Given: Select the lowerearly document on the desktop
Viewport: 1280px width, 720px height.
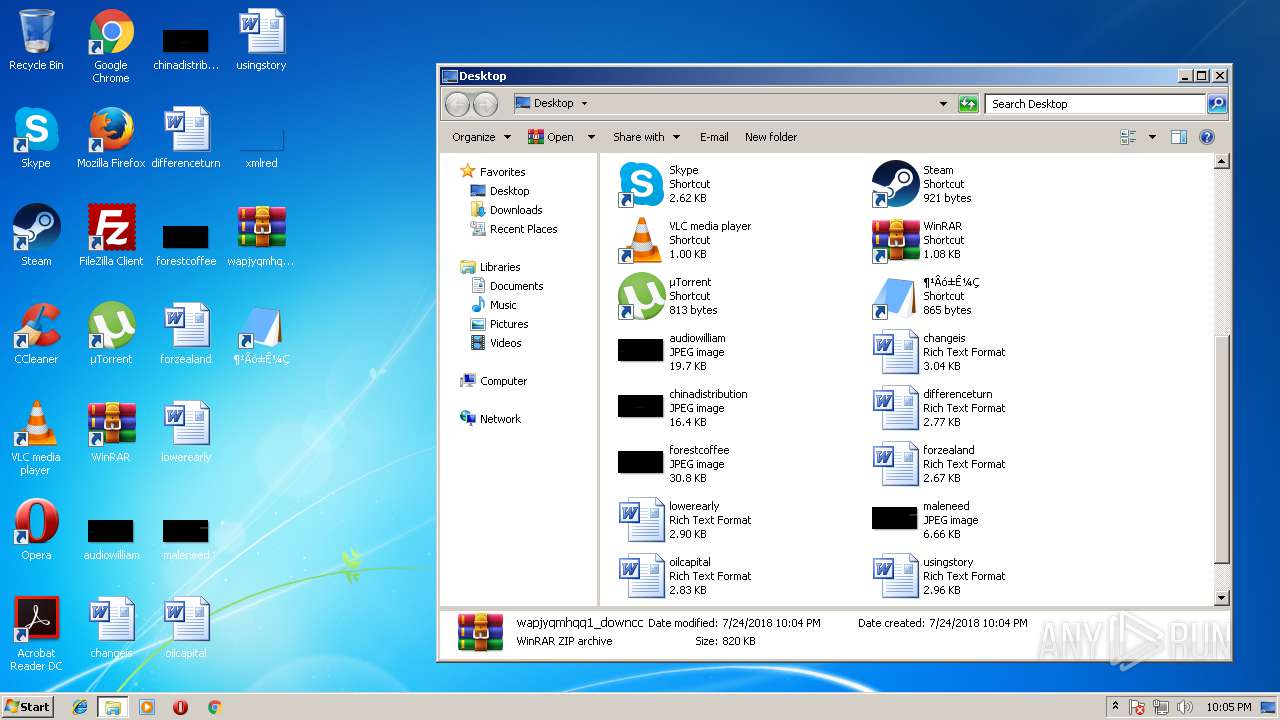Looking at the screenshot, I should (x=186, y=432).
